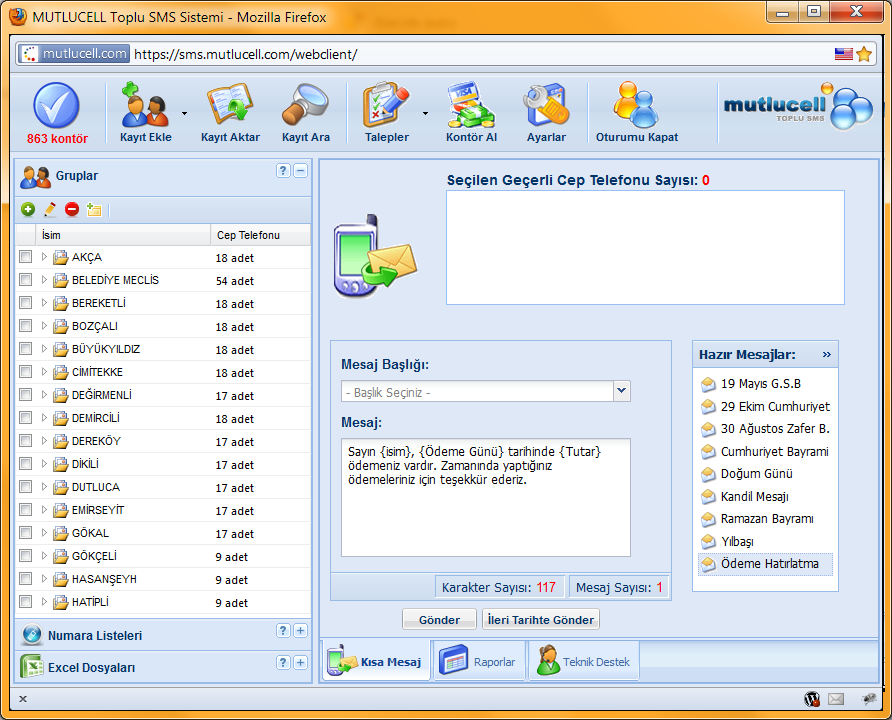The image size is (892, 720).
Task: Open Kontör Al to buy credits
Action: pyautogui.click(x=471, y=112)
